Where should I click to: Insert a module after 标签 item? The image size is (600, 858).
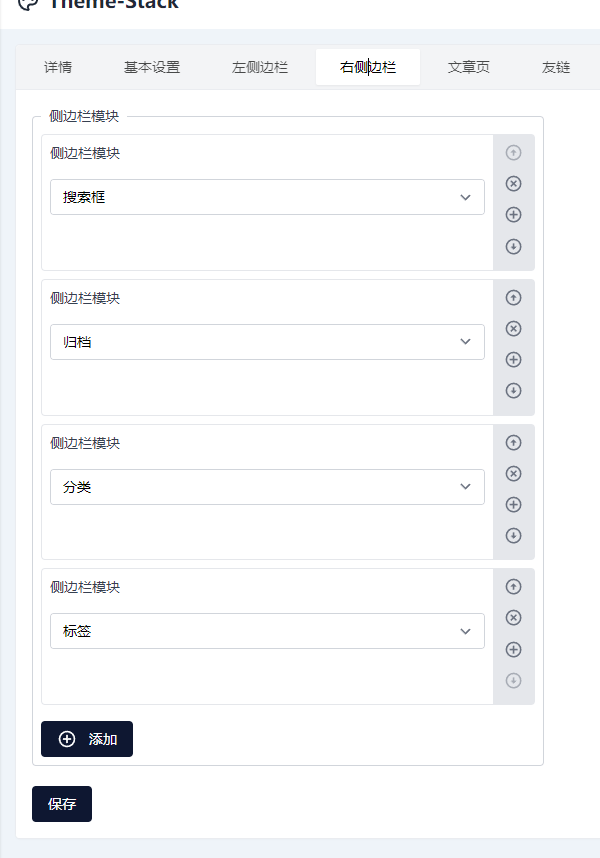click(x=514, y=649)
